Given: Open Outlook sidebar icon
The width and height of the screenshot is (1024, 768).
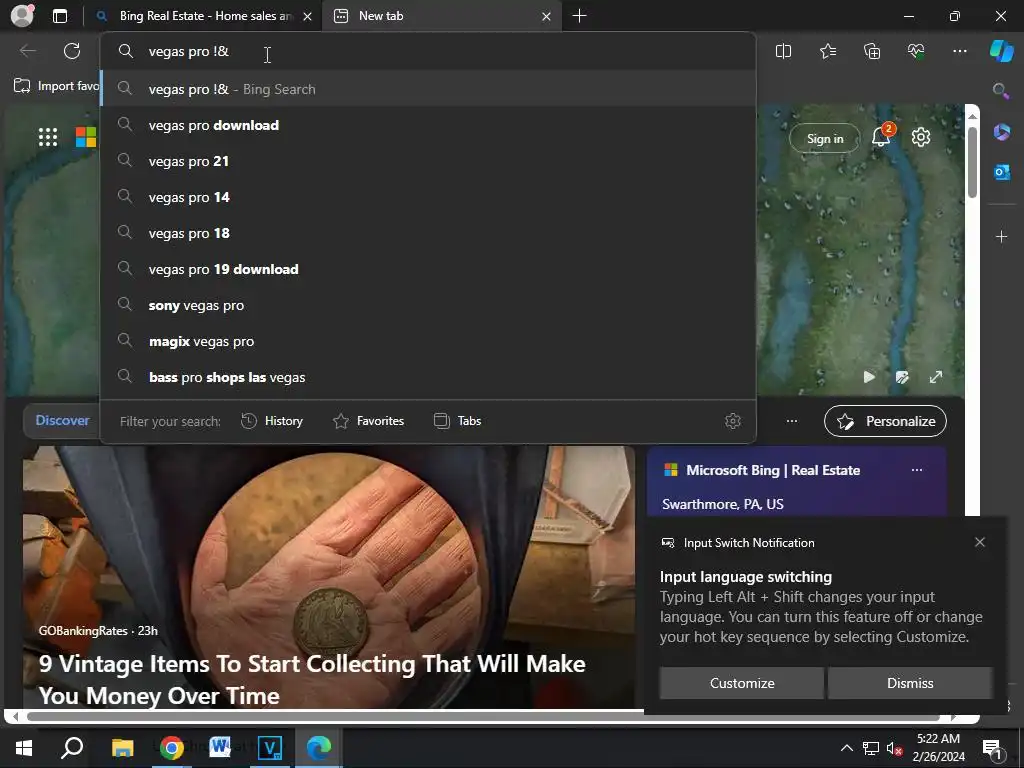Looking at the screenshot, I should [x=1002, y=172].
